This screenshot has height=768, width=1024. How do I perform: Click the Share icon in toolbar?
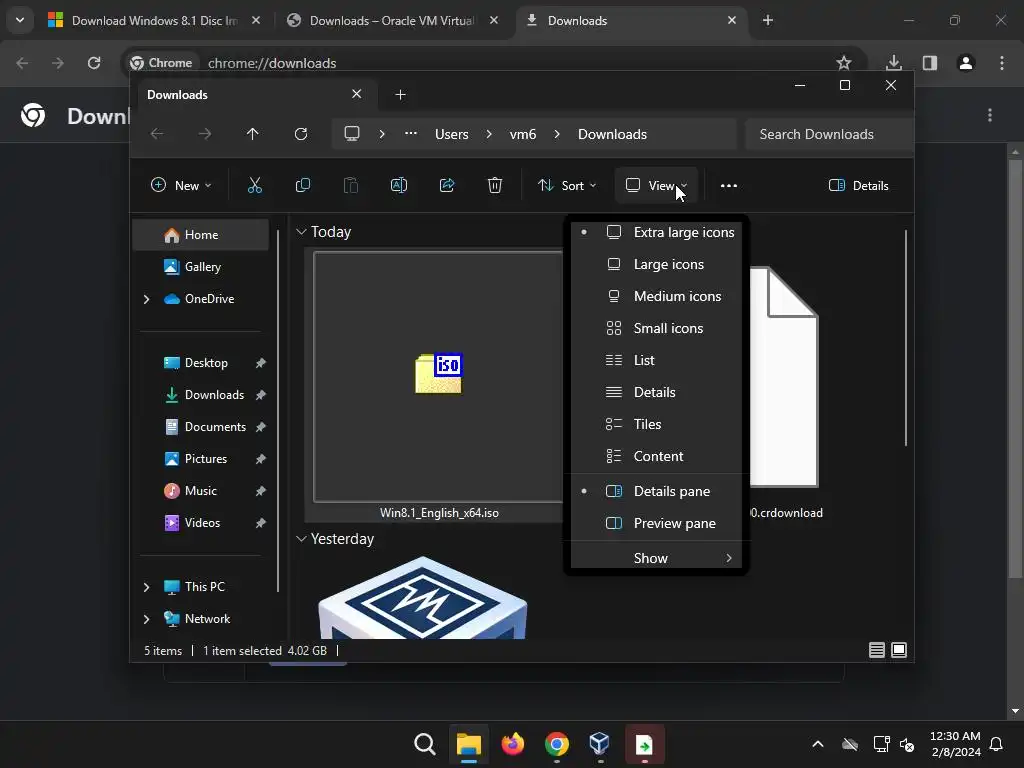click(x=447, y=185)
